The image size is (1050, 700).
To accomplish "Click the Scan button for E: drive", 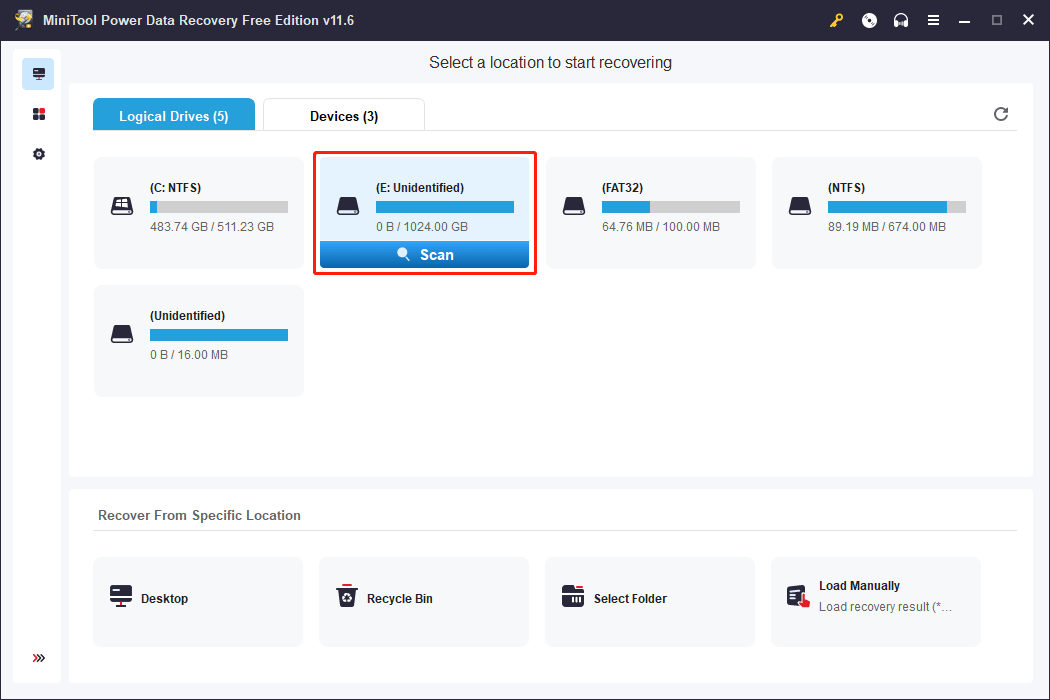I will 425,255.
